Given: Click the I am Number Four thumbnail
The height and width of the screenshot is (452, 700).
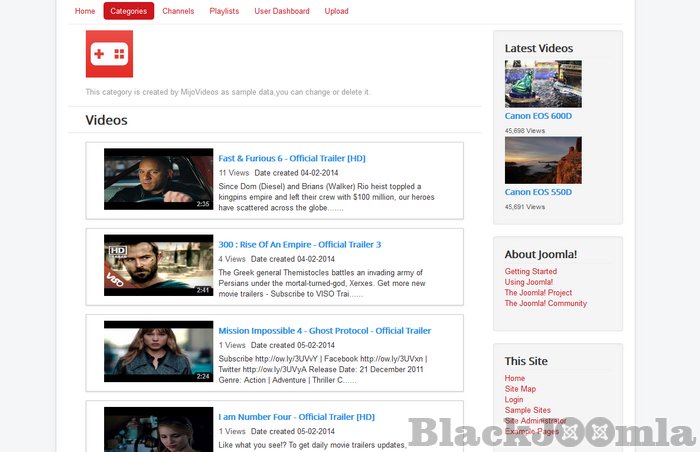Looking at the screenshot, I should pyautogui.click(x=158, y=430).
